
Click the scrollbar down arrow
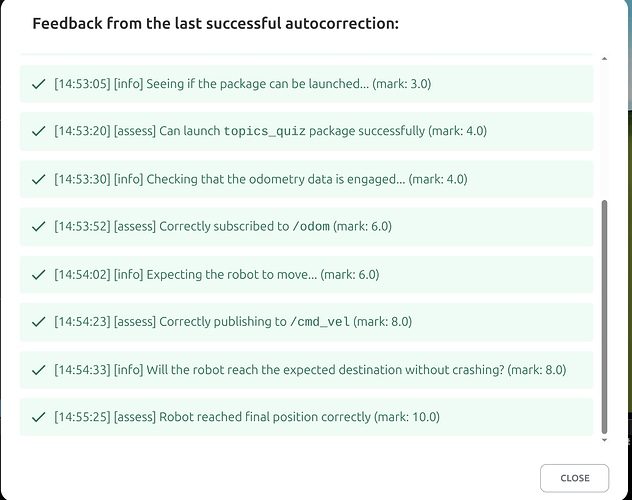tap(604, 438)
